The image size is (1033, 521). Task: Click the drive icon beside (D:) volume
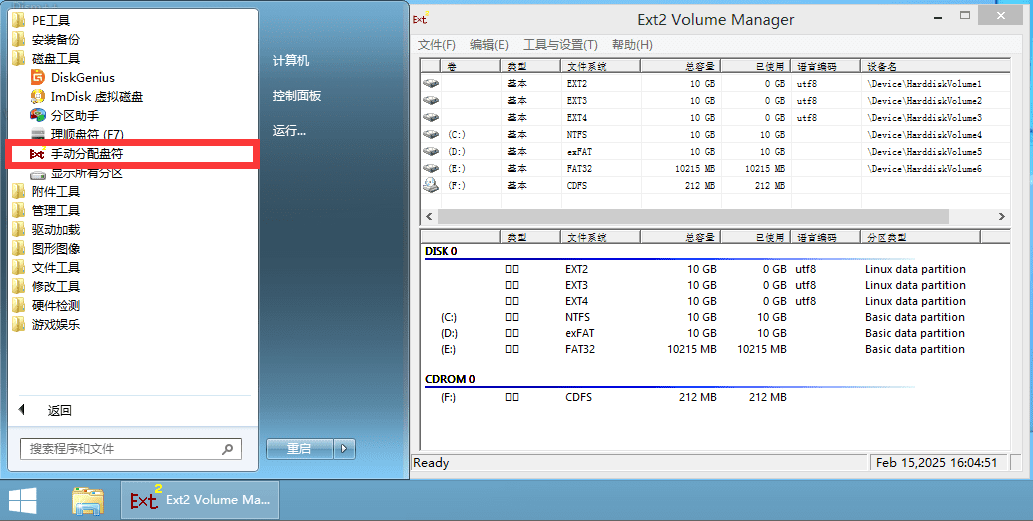[431, 151]
